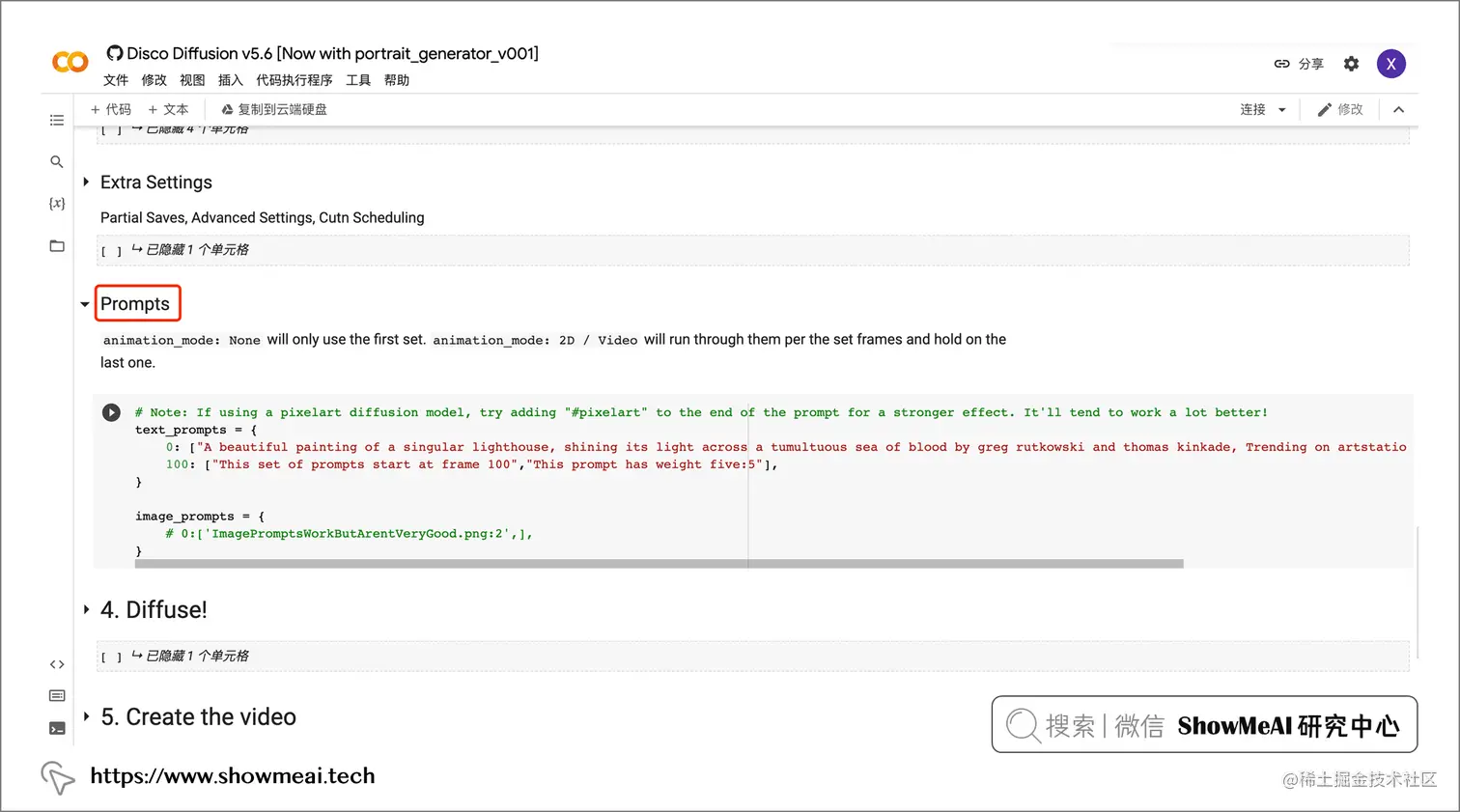Collapse the header with the up chevron
Image resolution: width=1460 pixels, height=812 pixels.
pyautogui.click(x=1398, y=110)
